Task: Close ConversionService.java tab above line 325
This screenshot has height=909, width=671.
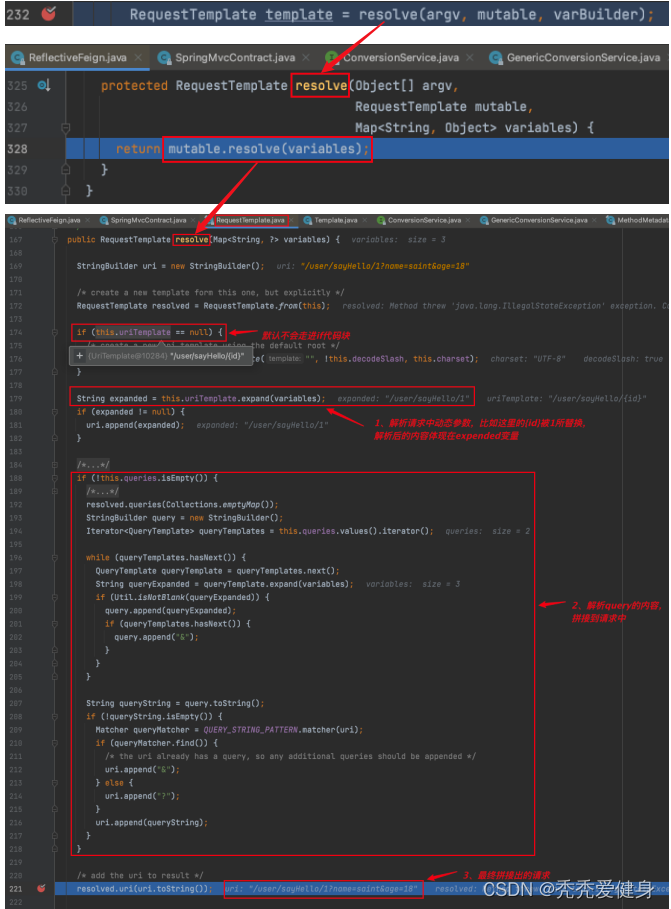Action: pos(470,57)
